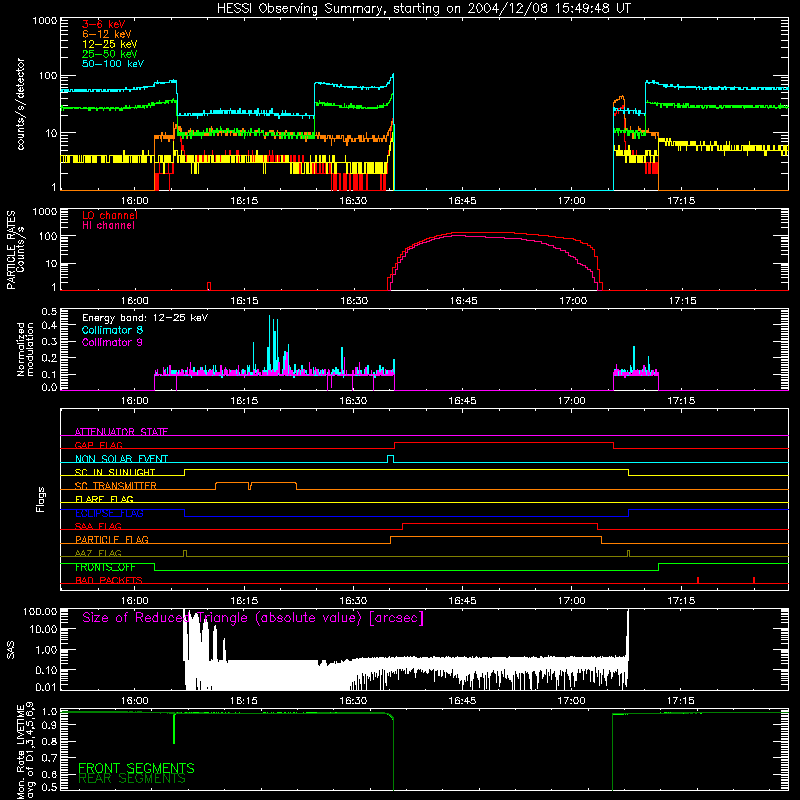Select the FRONT SEGMENTS legend label
The image size is (800, 800).
[136, 768]
